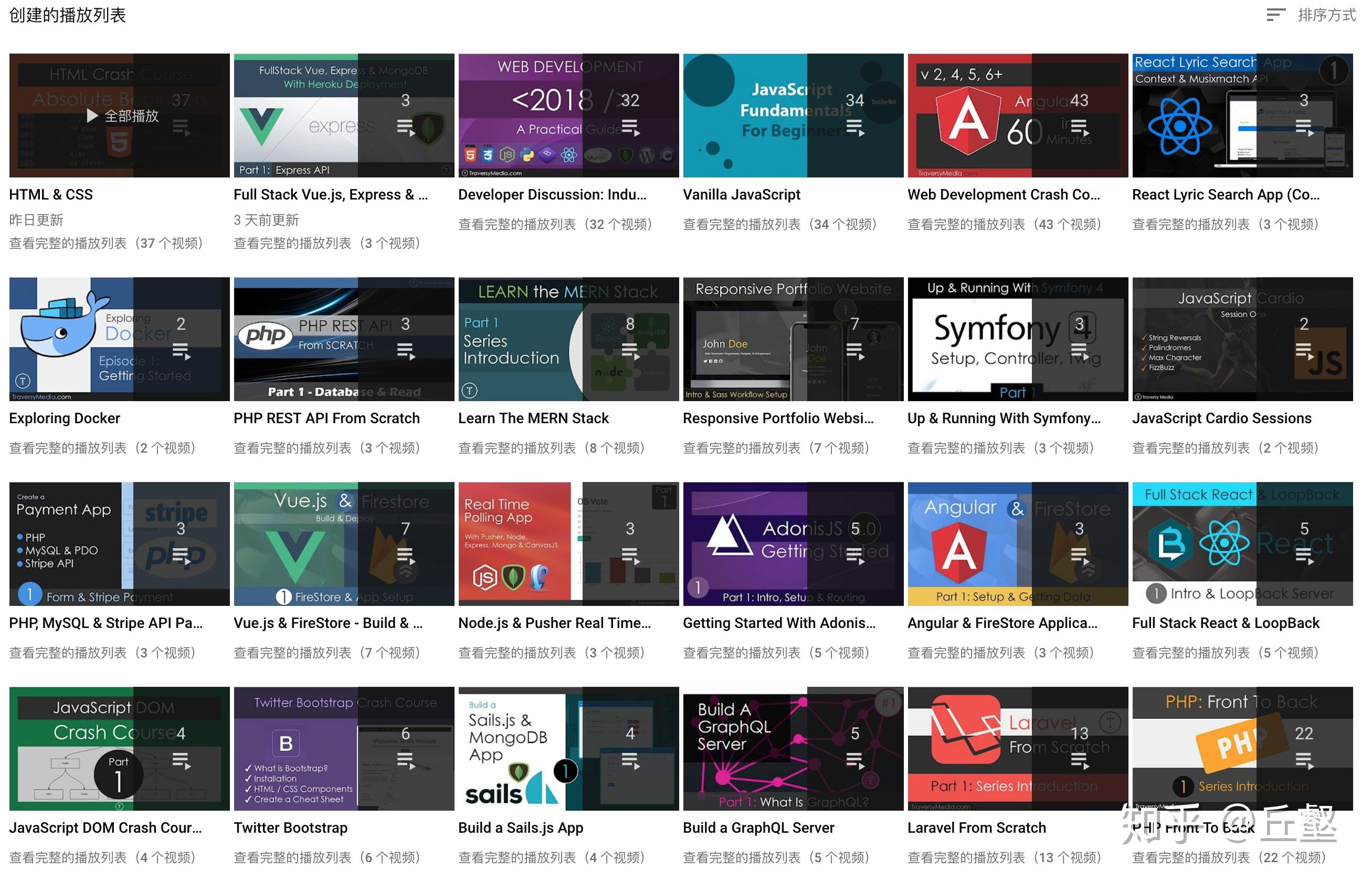The image size is (1372, 880).
Task: Click playlist icon on Twitter Bootstrap thumbnail
Action: [406, 761]
